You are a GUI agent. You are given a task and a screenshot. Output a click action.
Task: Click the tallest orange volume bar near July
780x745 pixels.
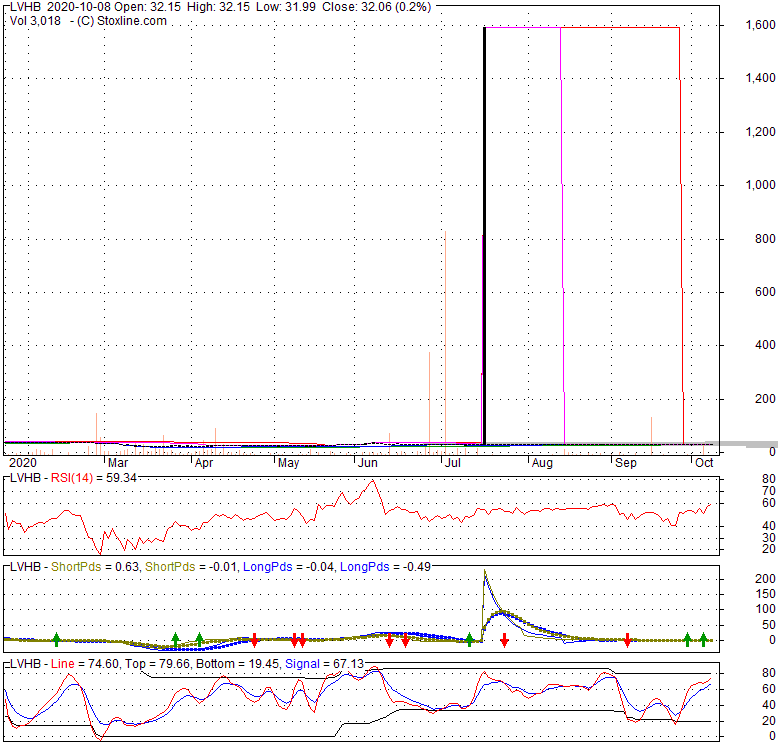click(445, 342)
